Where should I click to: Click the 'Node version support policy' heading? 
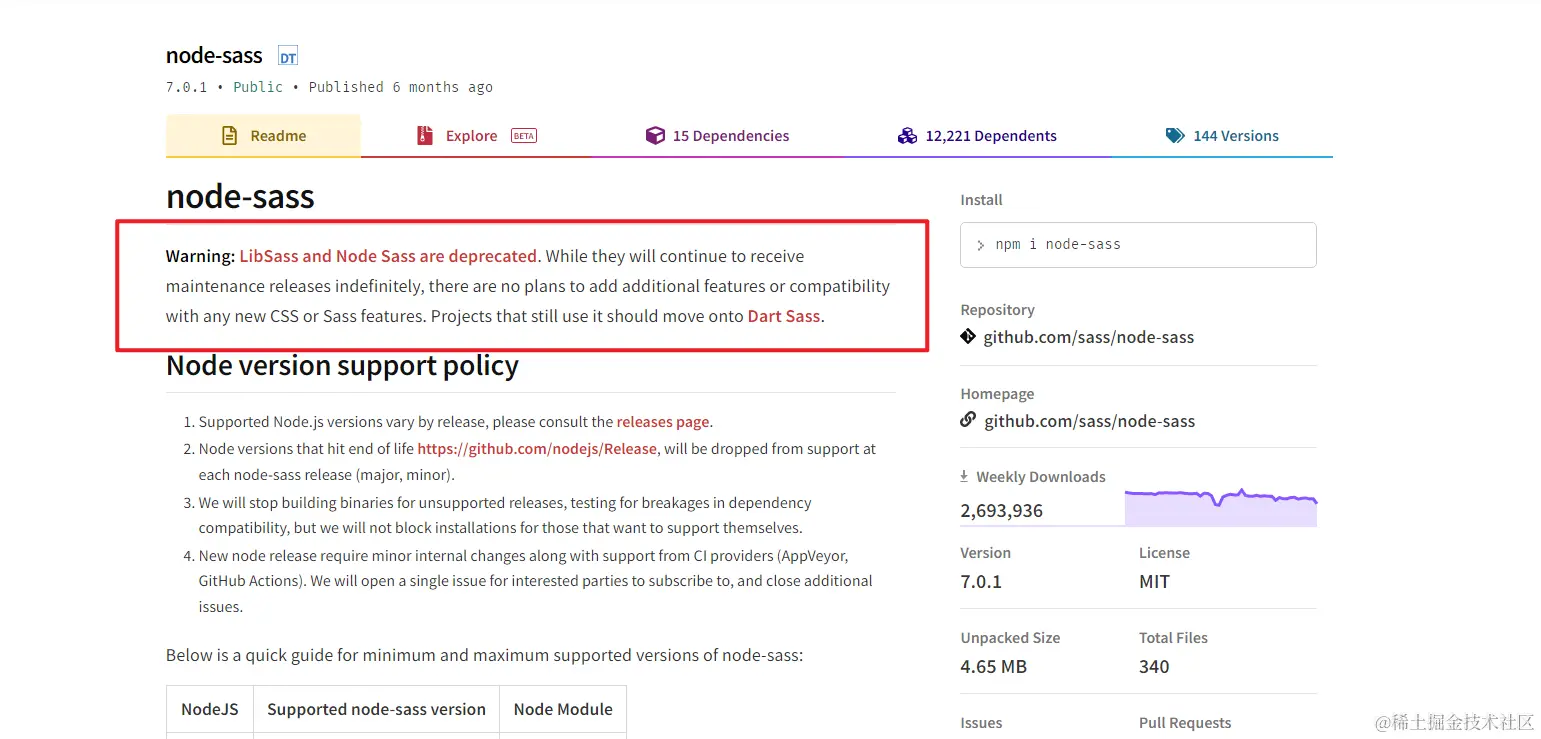coord(342,366)
